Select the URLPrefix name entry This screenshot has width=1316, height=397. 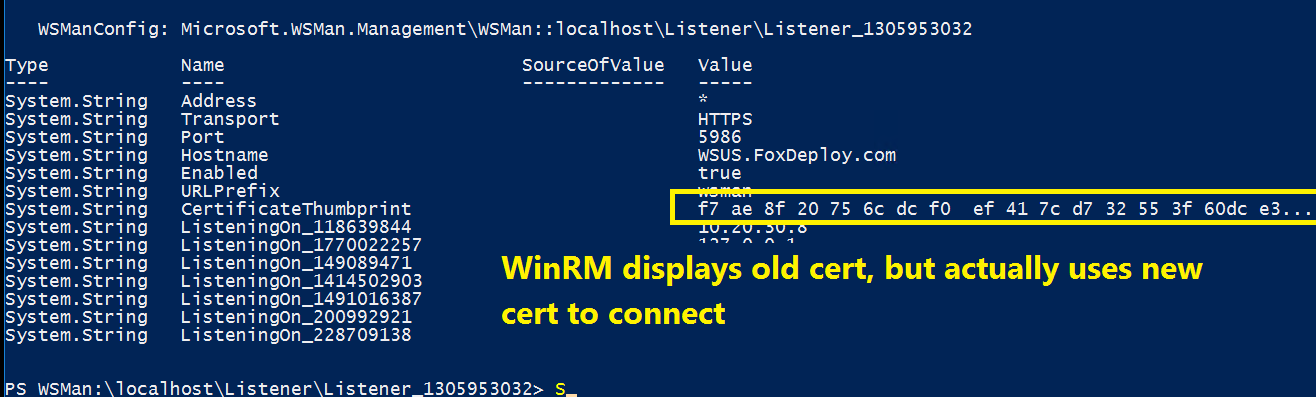pyautogui.click(x=230, y=191)
